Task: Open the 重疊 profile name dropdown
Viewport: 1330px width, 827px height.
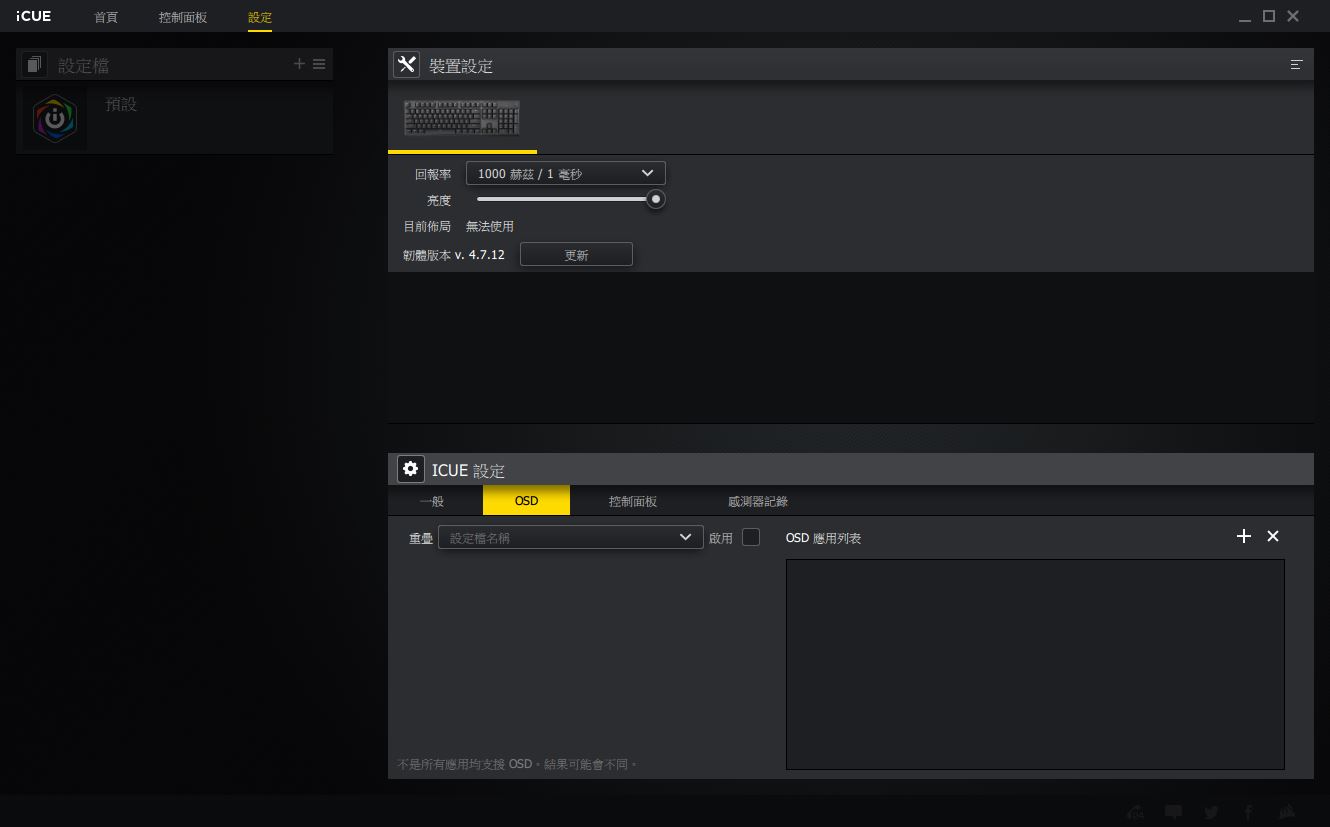Action: (x=571, y=537)
